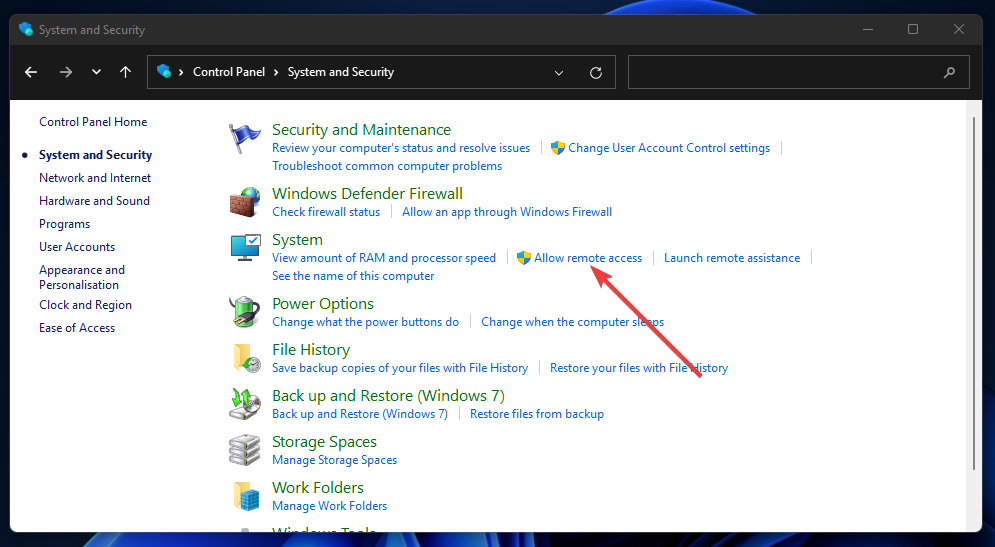Select System and Security in the breadcrumb
The image size is (995, 547).
(x=341, y=72)
